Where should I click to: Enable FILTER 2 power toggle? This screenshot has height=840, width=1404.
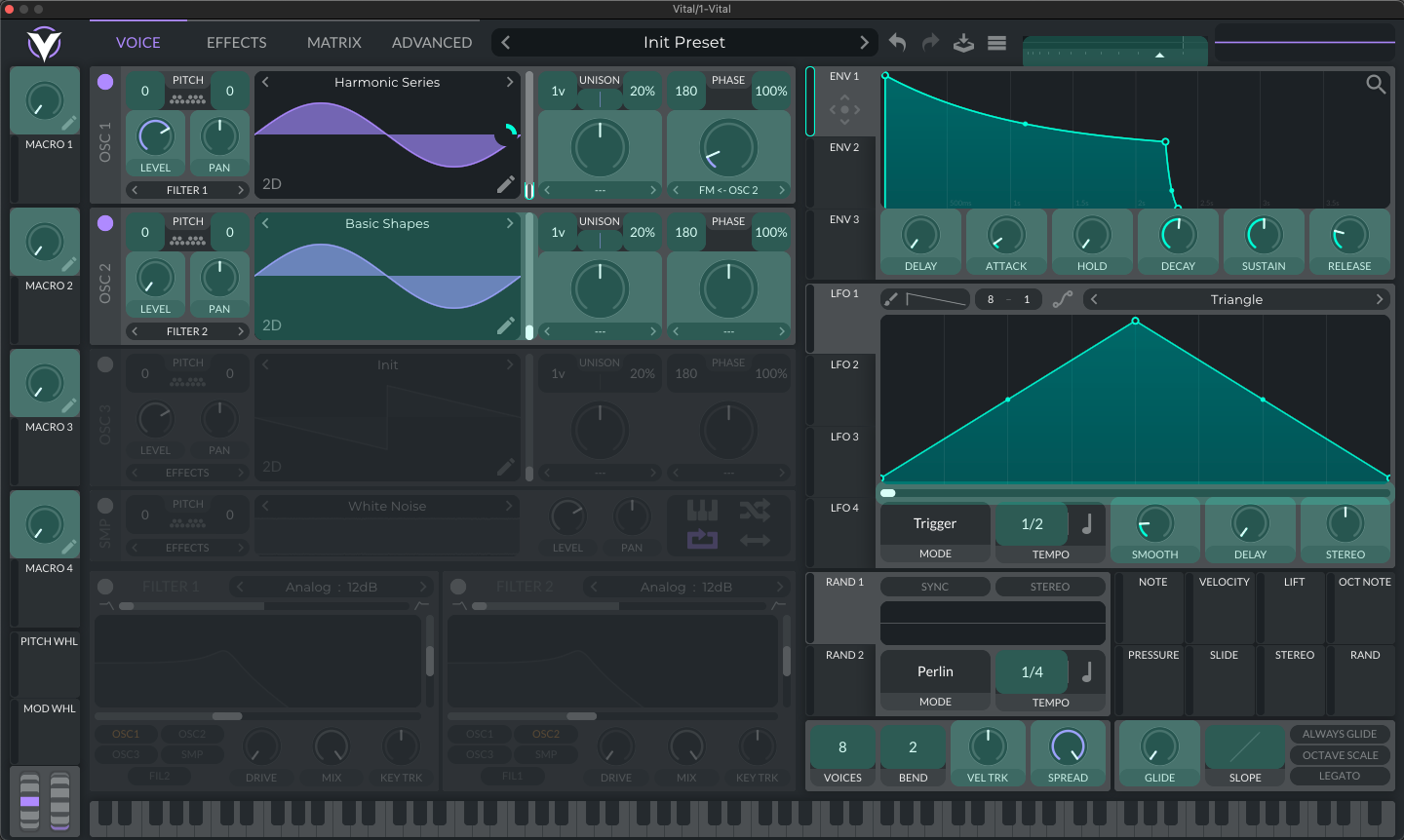(x=458, y=587)
